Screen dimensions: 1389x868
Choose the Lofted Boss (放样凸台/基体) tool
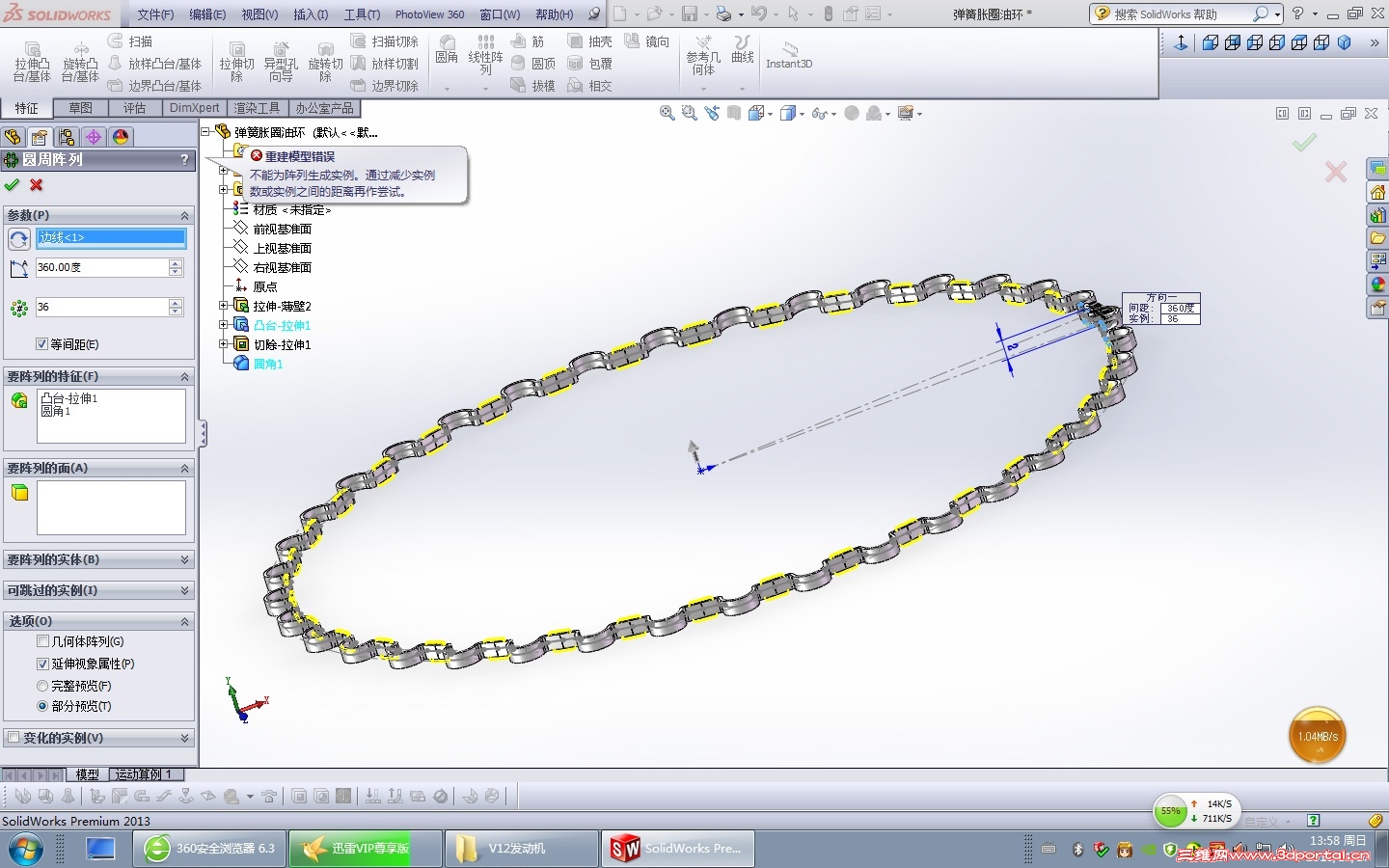[154, 64]
